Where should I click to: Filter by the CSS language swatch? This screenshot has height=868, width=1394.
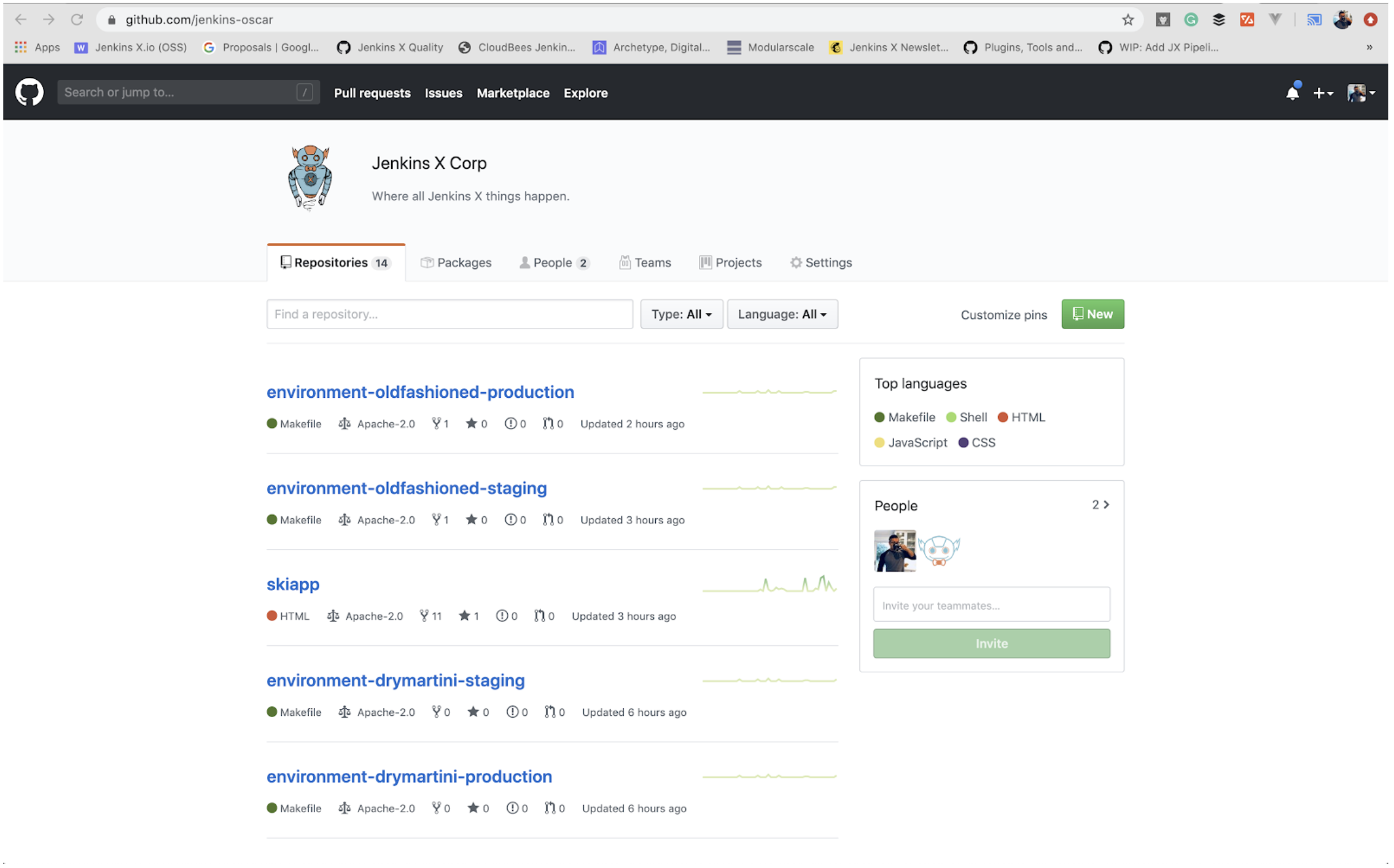coord(977,443)
